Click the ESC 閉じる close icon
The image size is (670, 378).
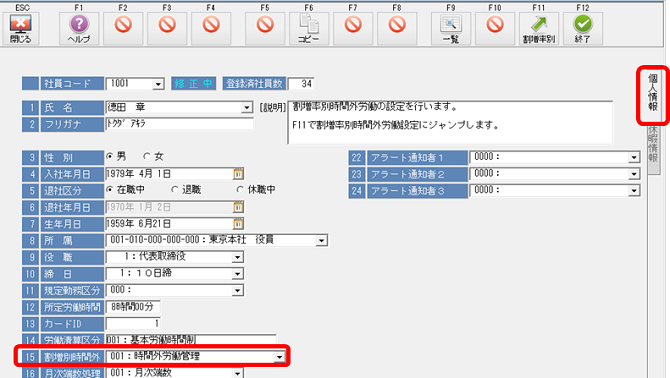[x=21, y=28]
